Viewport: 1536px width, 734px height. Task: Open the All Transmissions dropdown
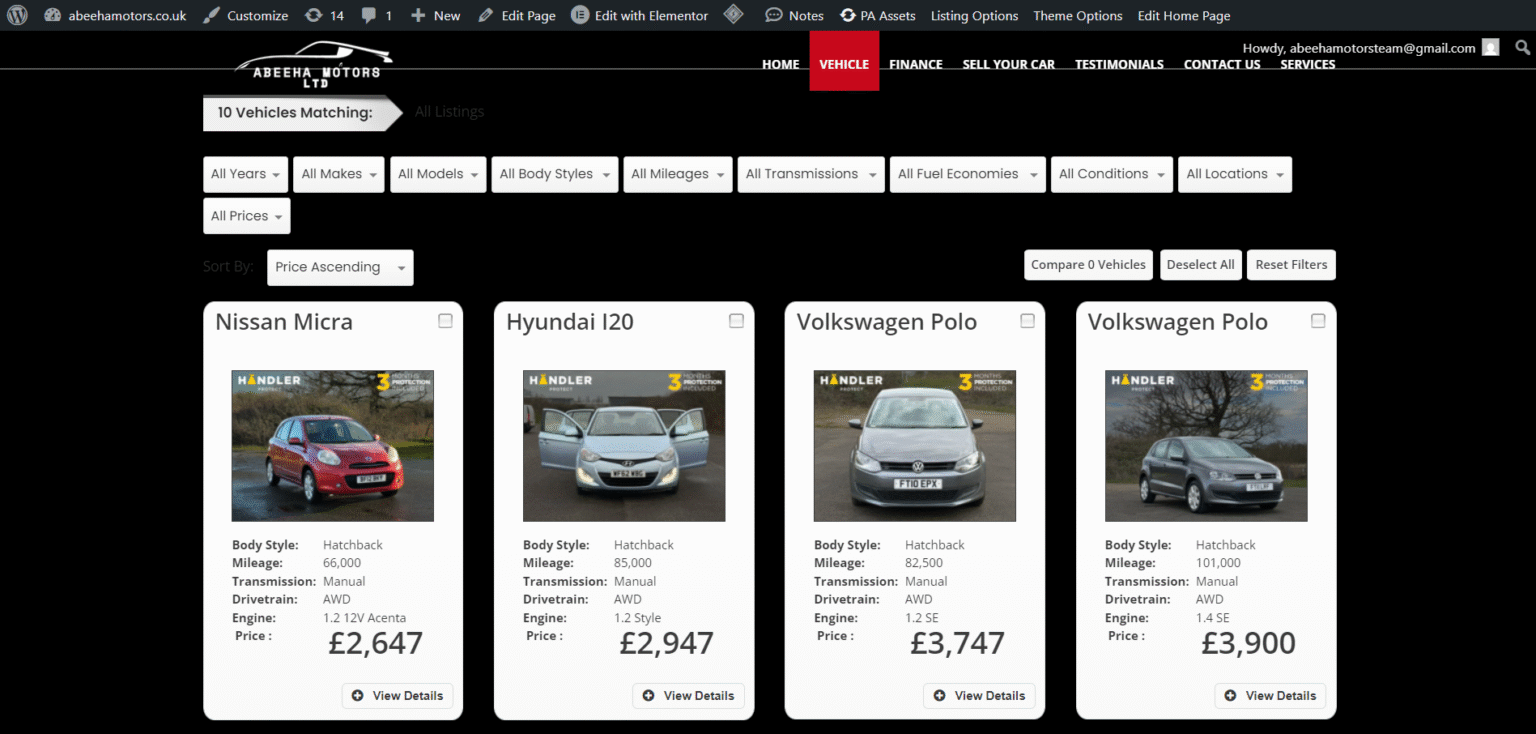[810, 174]
